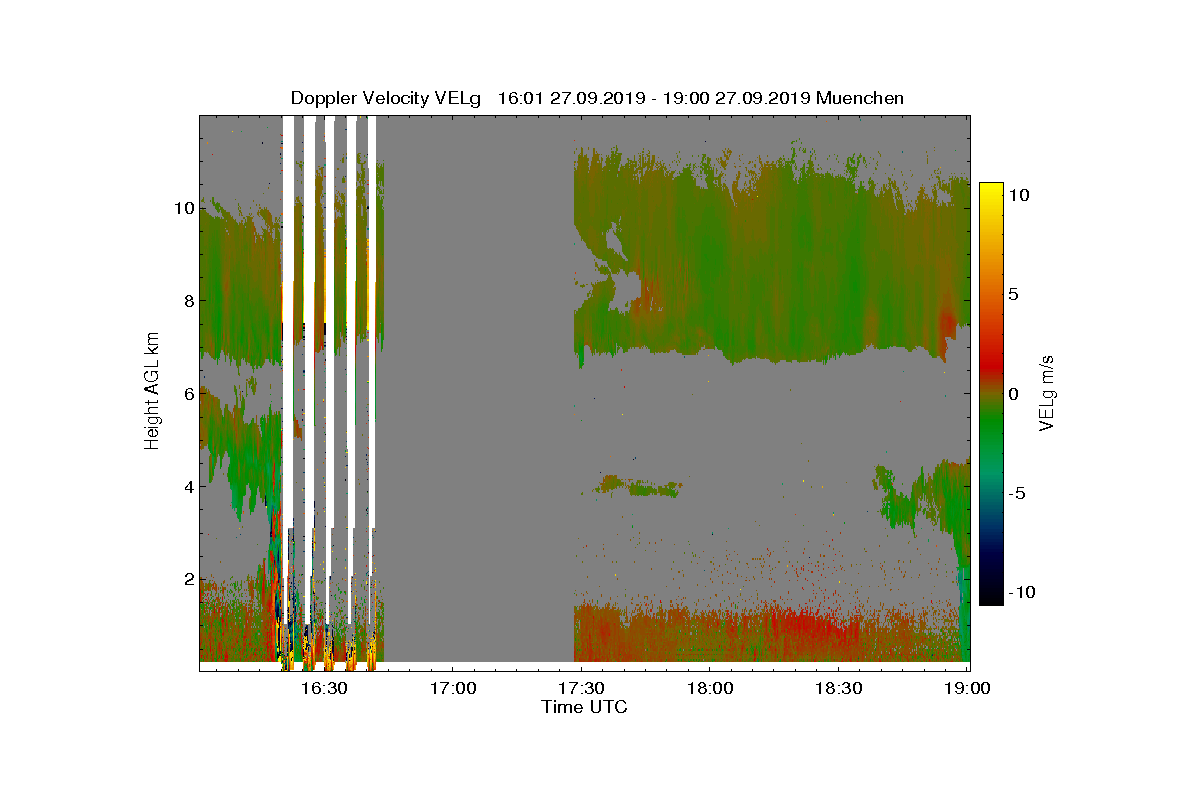Screen dimensions: 1200x800
Task: Select the 18:30 time axis label
Action: coord(839,688)
